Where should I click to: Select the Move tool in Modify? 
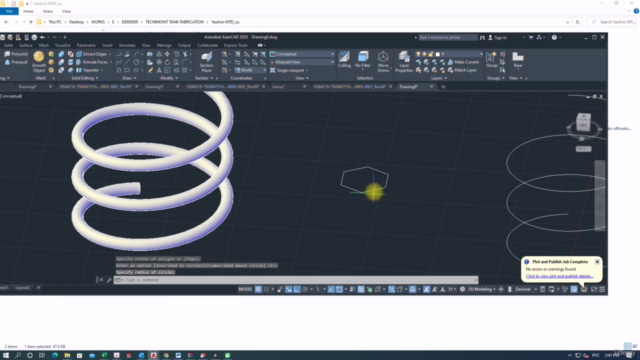click(x=167, y=54)
